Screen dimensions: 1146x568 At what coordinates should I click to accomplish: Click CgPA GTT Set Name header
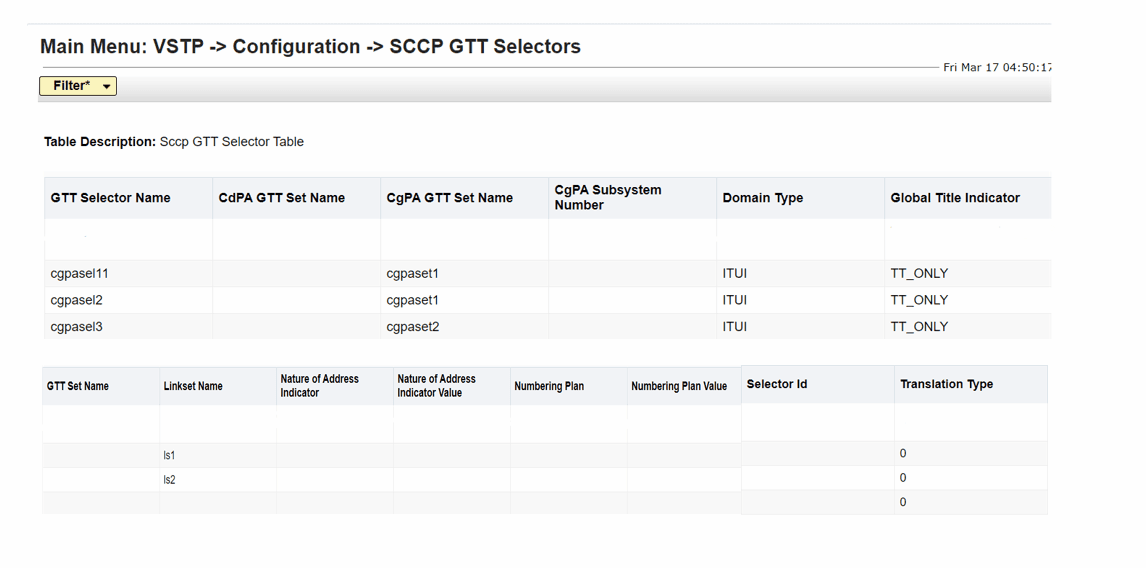pos(449,198)
